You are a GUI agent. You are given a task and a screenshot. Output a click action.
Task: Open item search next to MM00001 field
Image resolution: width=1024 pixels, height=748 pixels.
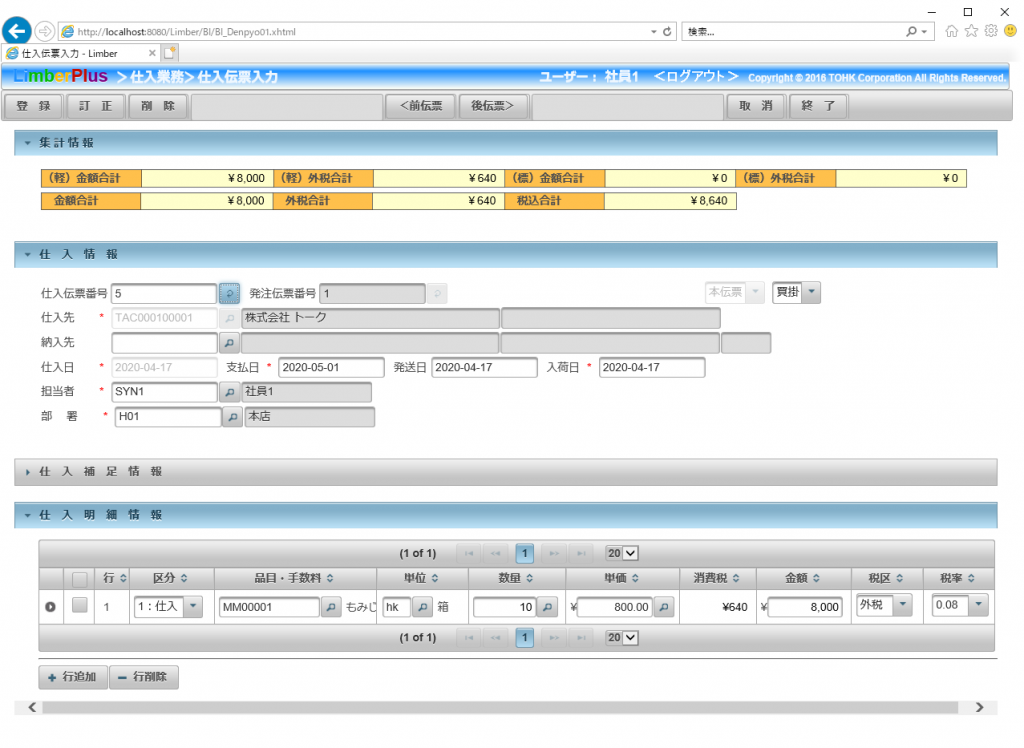331,607
